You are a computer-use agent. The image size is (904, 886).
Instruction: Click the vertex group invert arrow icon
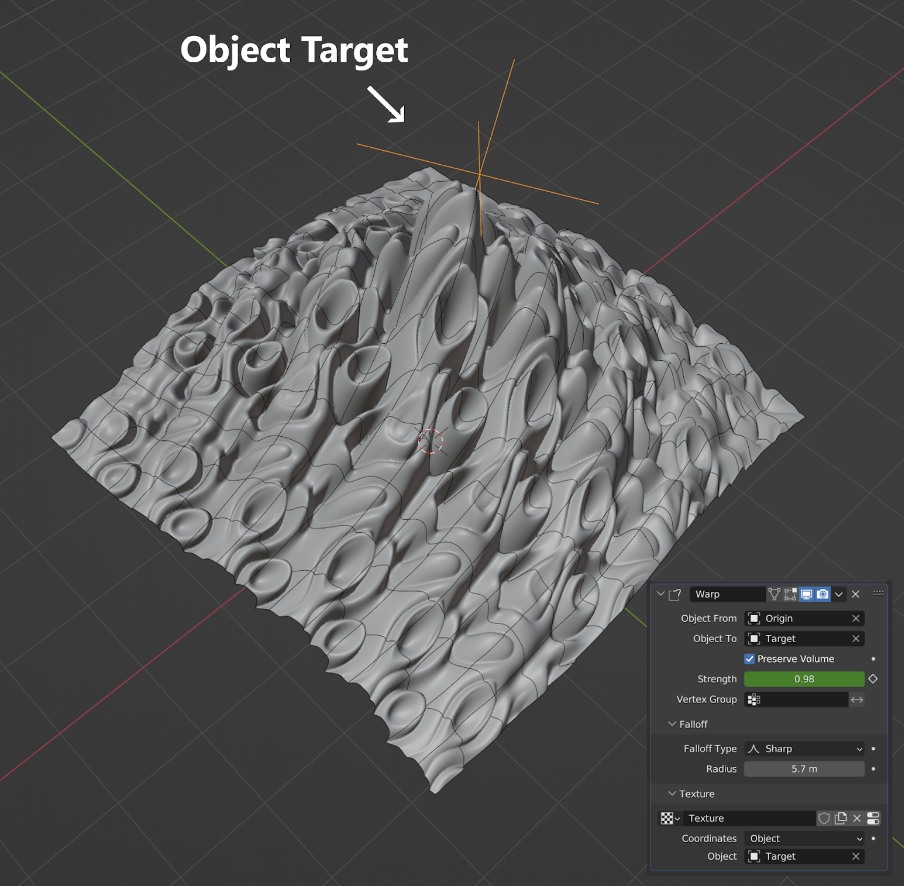(855, 699)
